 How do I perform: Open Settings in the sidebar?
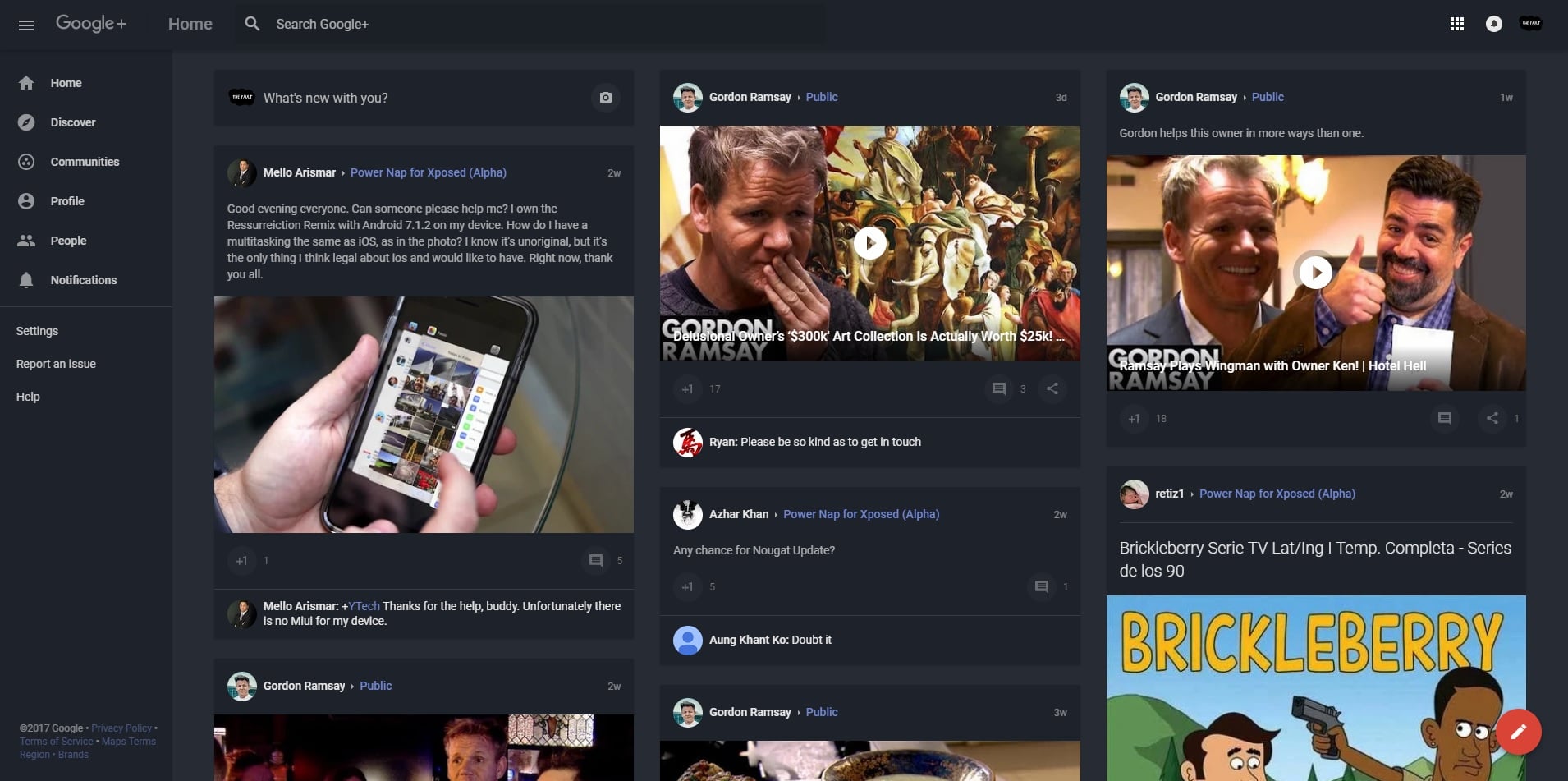click(38, 331)
